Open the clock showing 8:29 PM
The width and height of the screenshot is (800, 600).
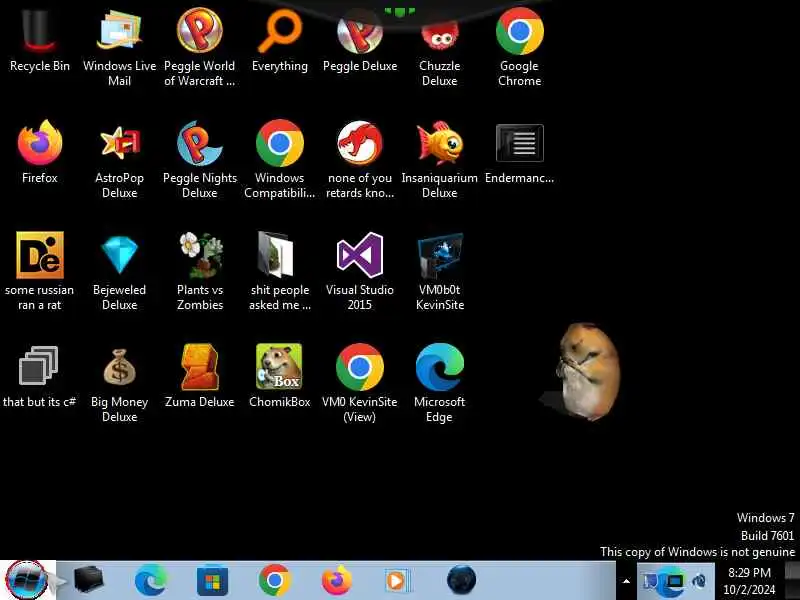click(x=749, y=581)
